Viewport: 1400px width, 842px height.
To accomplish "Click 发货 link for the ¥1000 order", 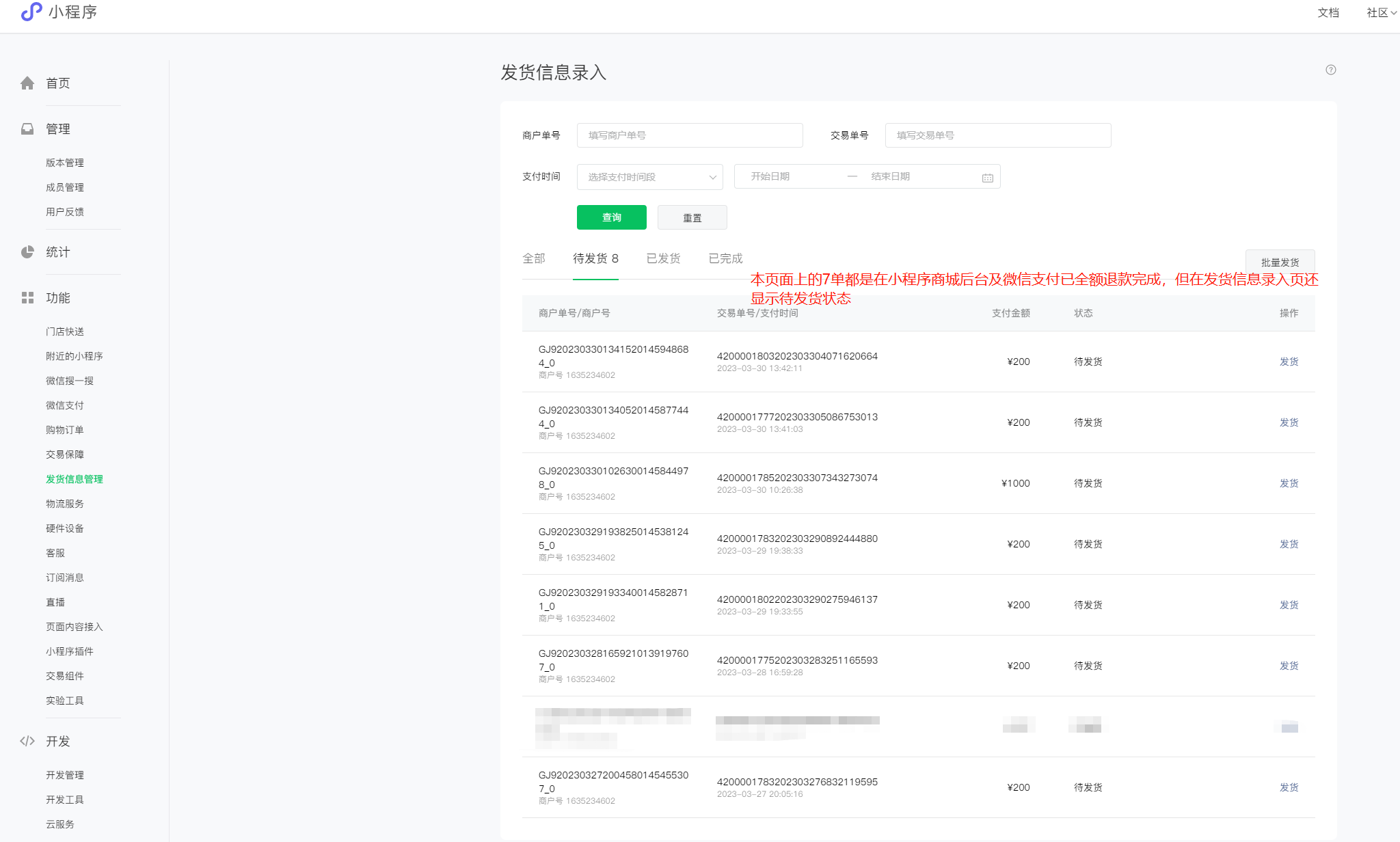I will point(1289,483).
